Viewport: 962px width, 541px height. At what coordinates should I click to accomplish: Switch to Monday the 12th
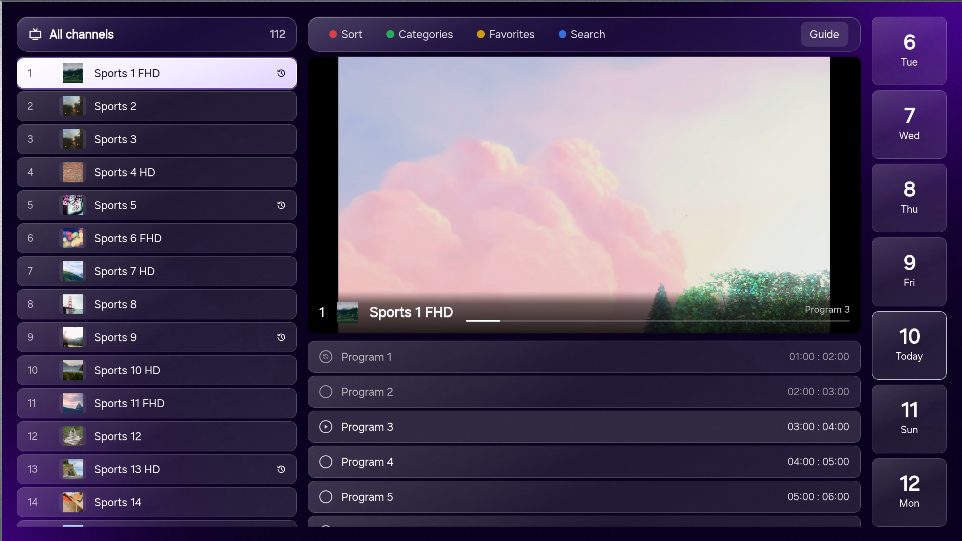pyautogui.click(x=909, y=493)
